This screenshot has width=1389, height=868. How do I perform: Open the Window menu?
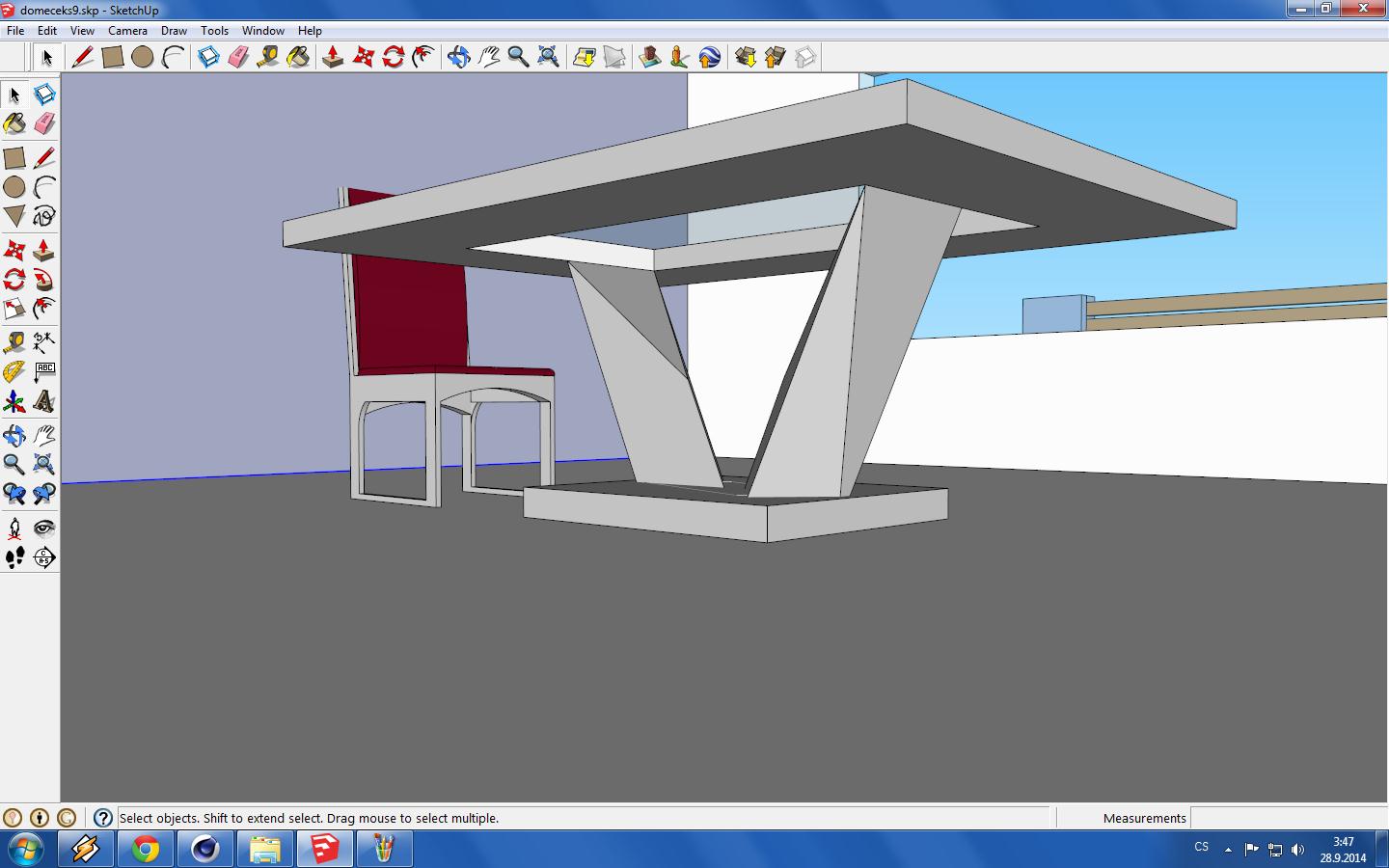262,31
